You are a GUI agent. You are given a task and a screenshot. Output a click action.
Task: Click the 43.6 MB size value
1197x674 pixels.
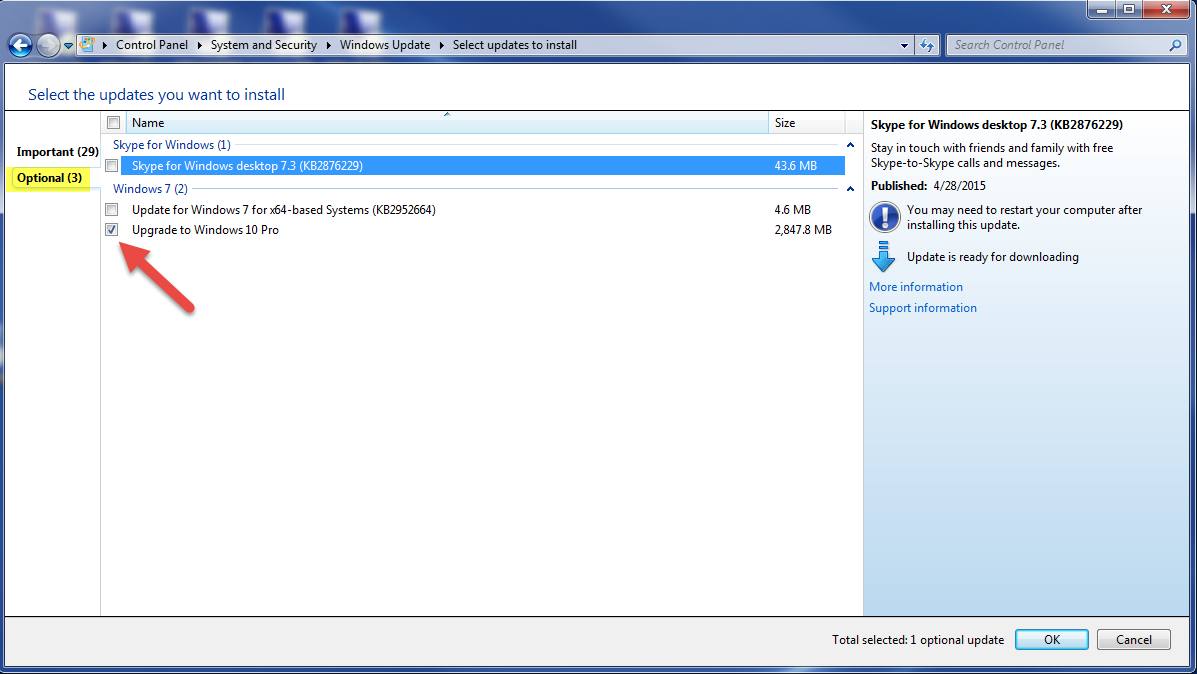(795, 166)
